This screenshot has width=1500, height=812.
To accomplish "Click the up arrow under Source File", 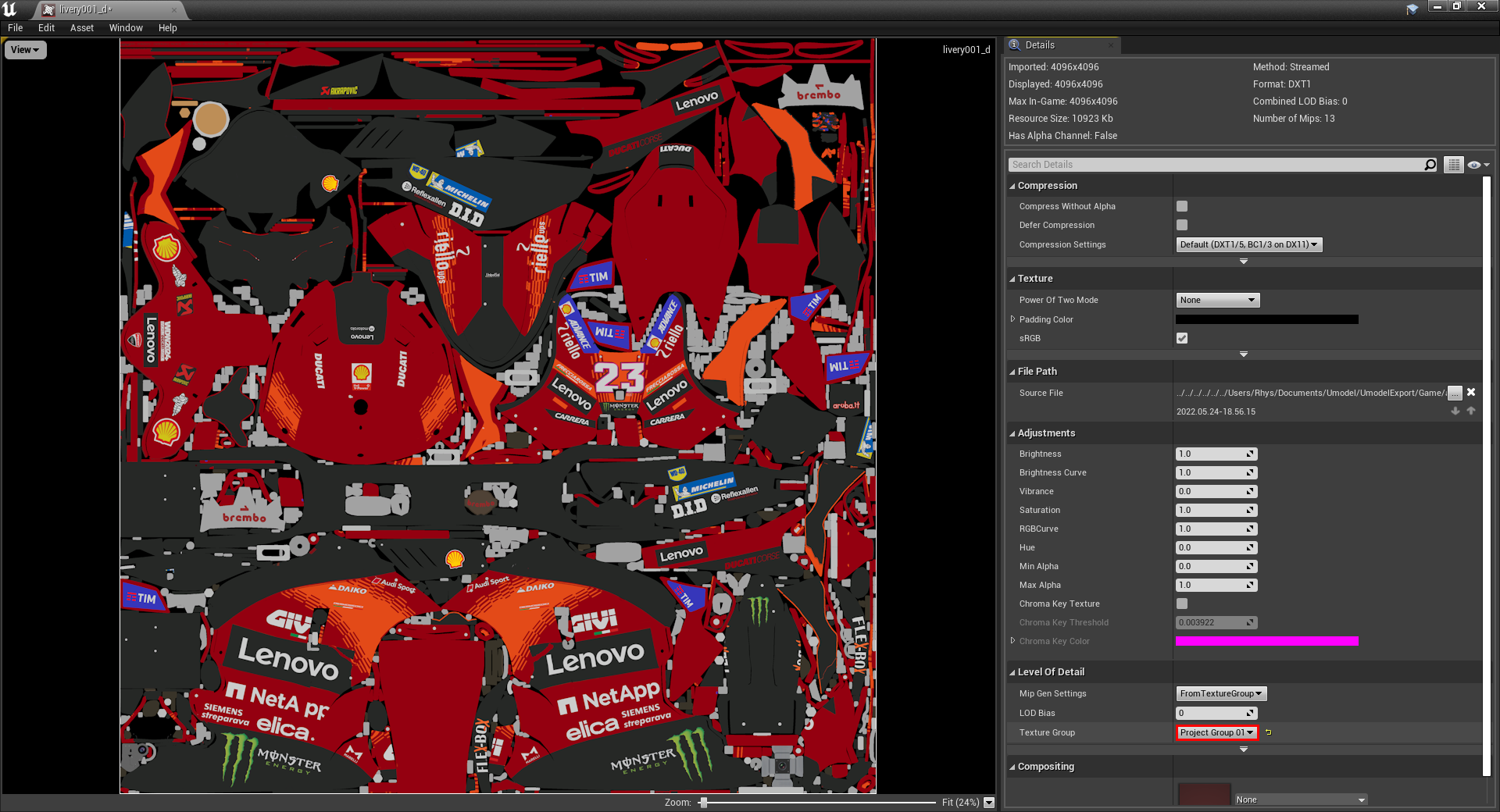I will [x=1471, y=411].
